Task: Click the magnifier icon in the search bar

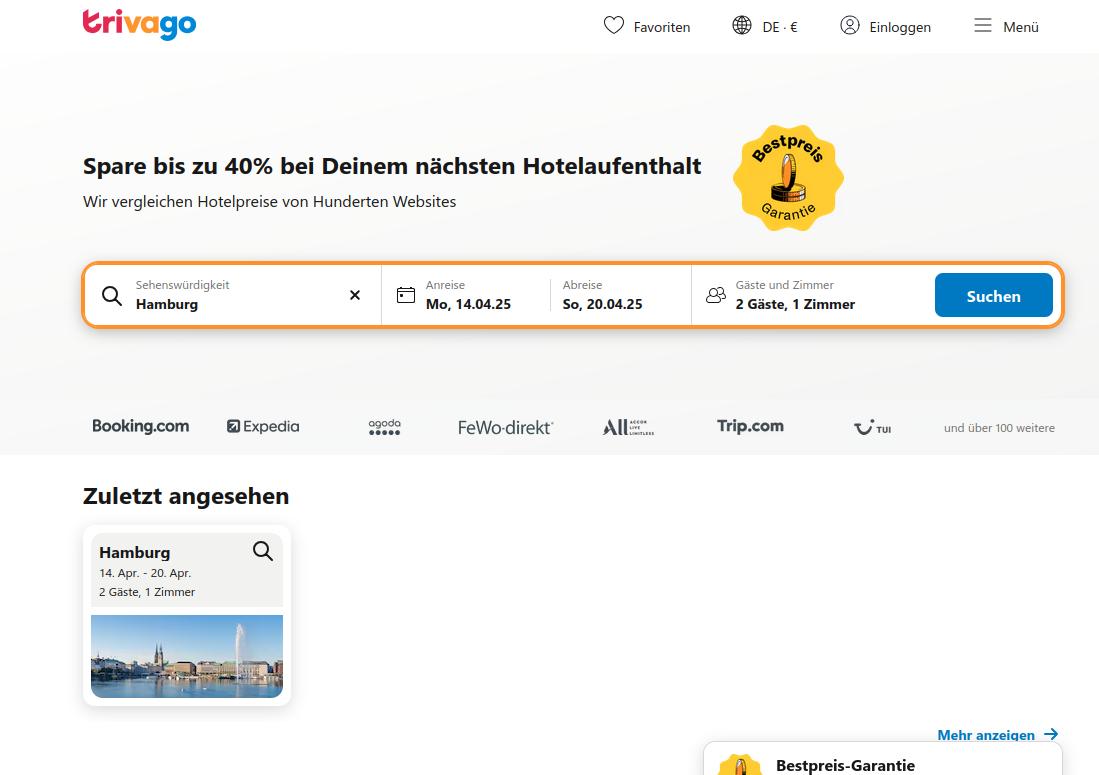Action: [x=112, y=295]
